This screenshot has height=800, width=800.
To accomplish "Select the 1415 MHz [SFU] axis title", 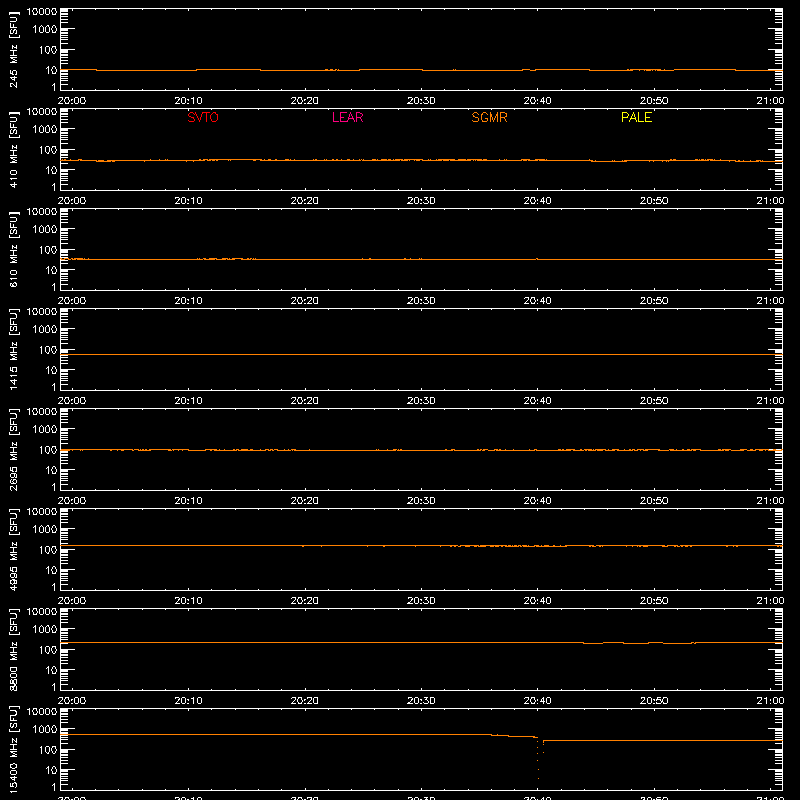I will (14, 349).
